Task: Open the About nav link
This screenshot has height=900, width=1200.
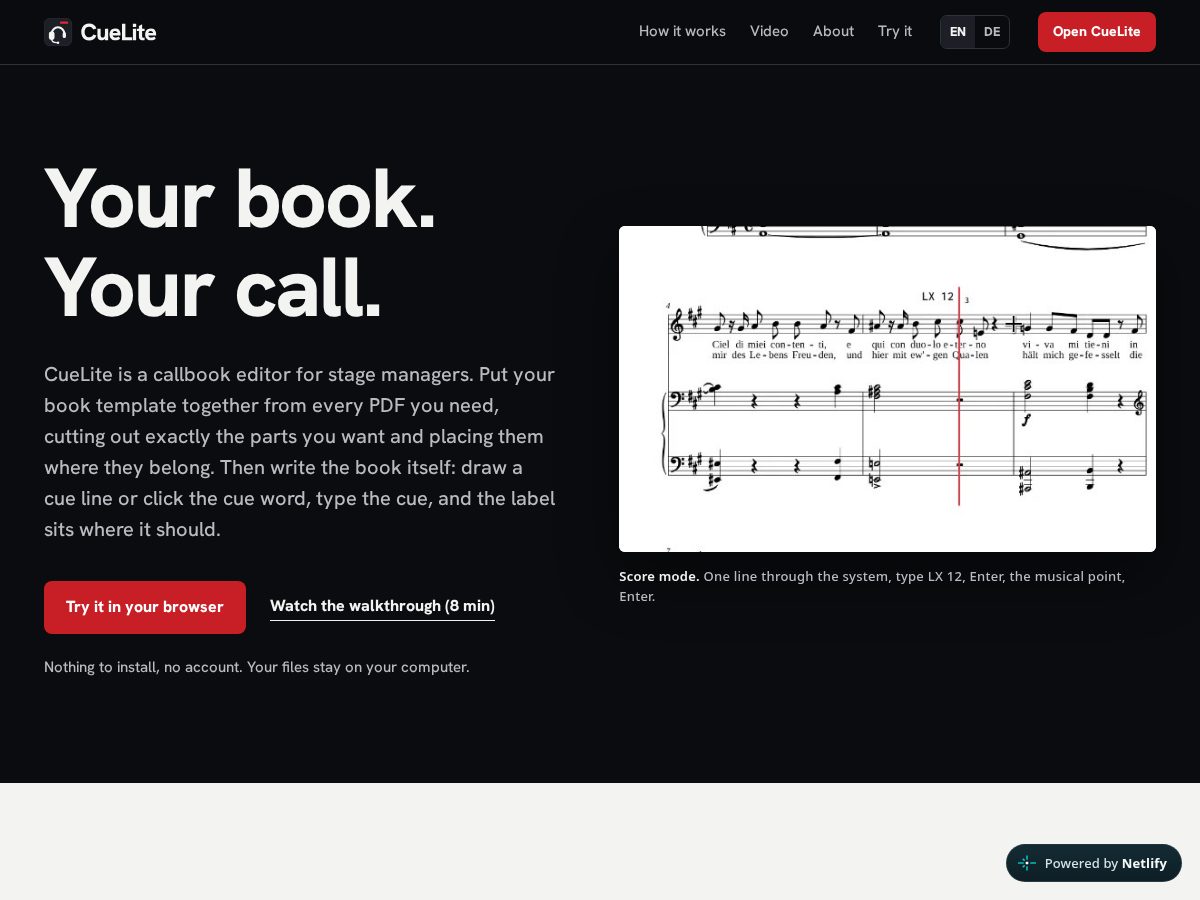Action: pos(833,31)
